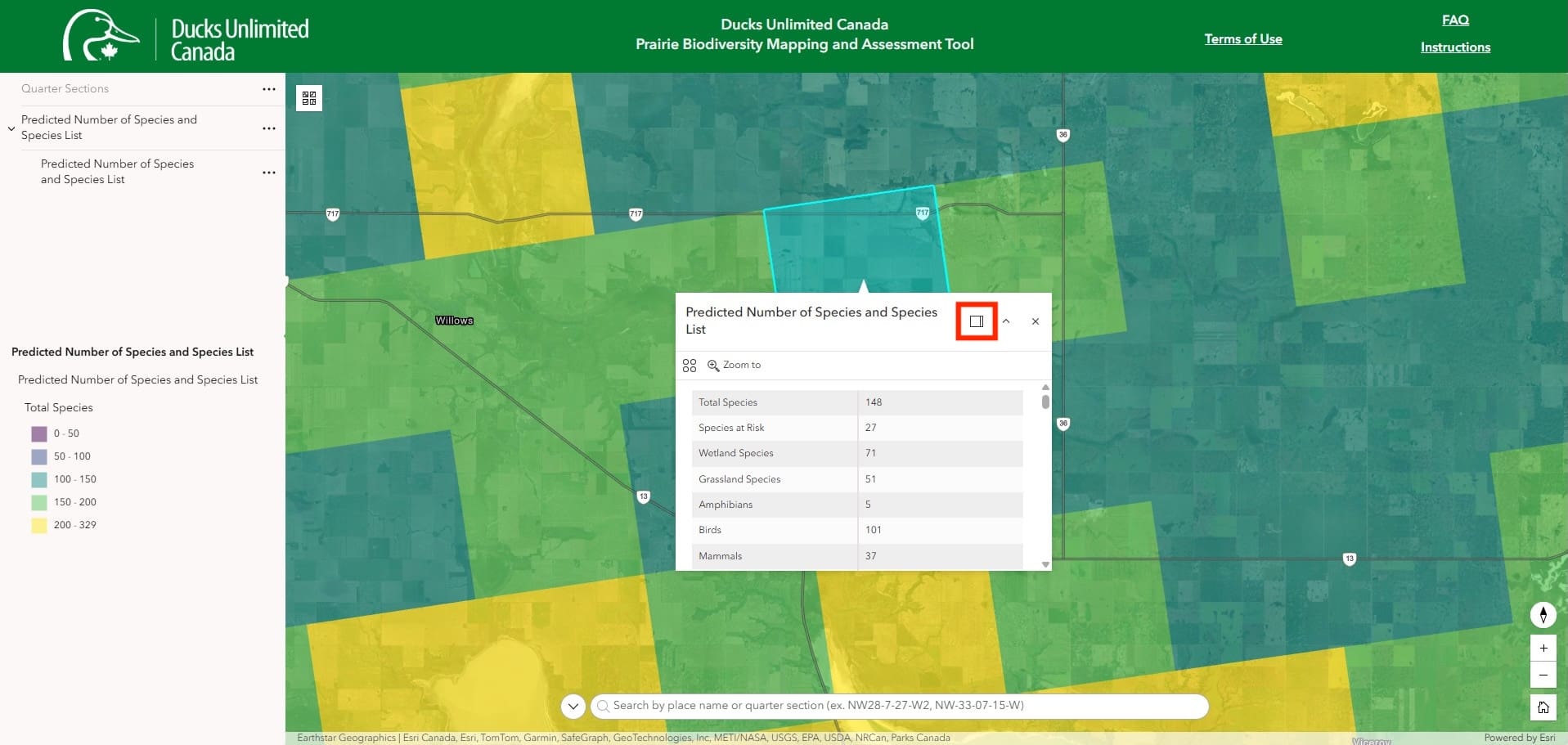Click the 150 - 200 legend swatch
The height and width of the screenshot is (745, 1568).
tap(39, 502)
